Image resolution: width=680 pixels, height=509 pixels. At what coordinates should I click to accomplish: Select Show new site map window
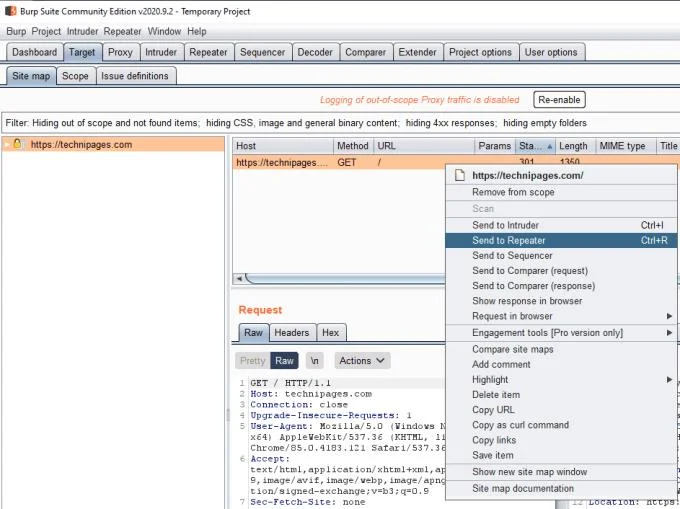click(x=561, y=472)
